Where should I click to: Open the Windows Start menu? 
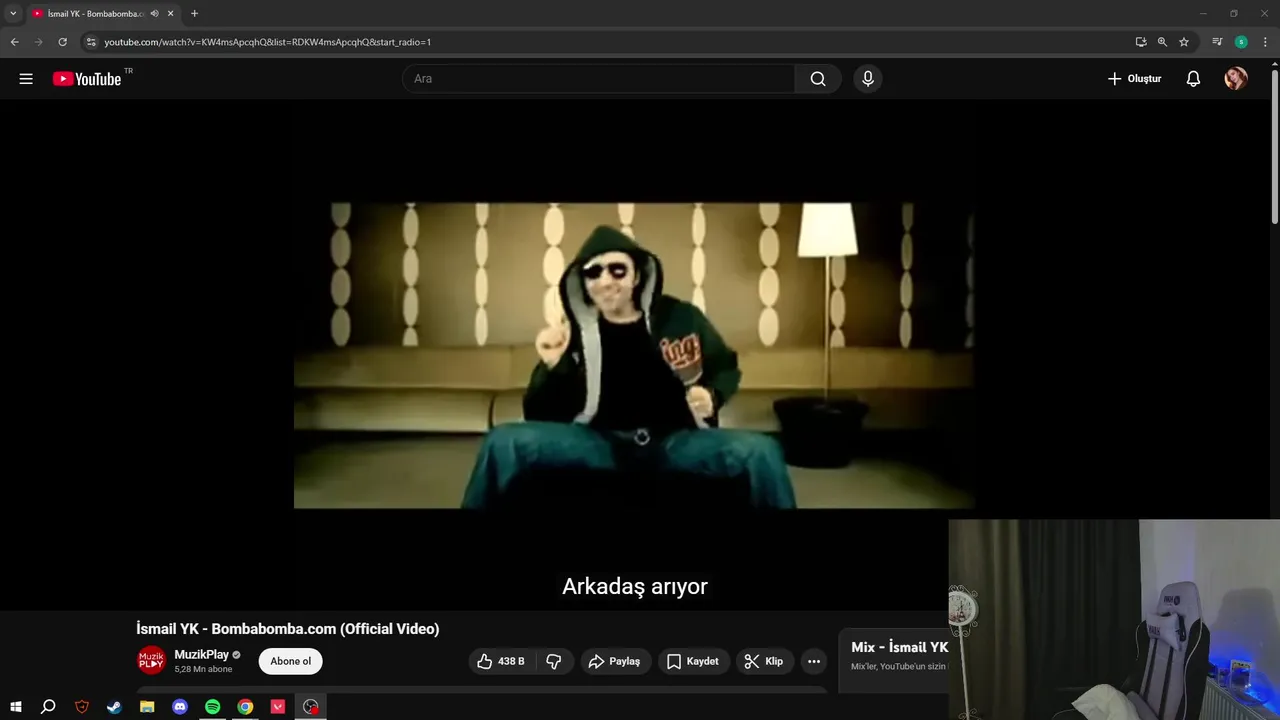[x=15, y=707]
